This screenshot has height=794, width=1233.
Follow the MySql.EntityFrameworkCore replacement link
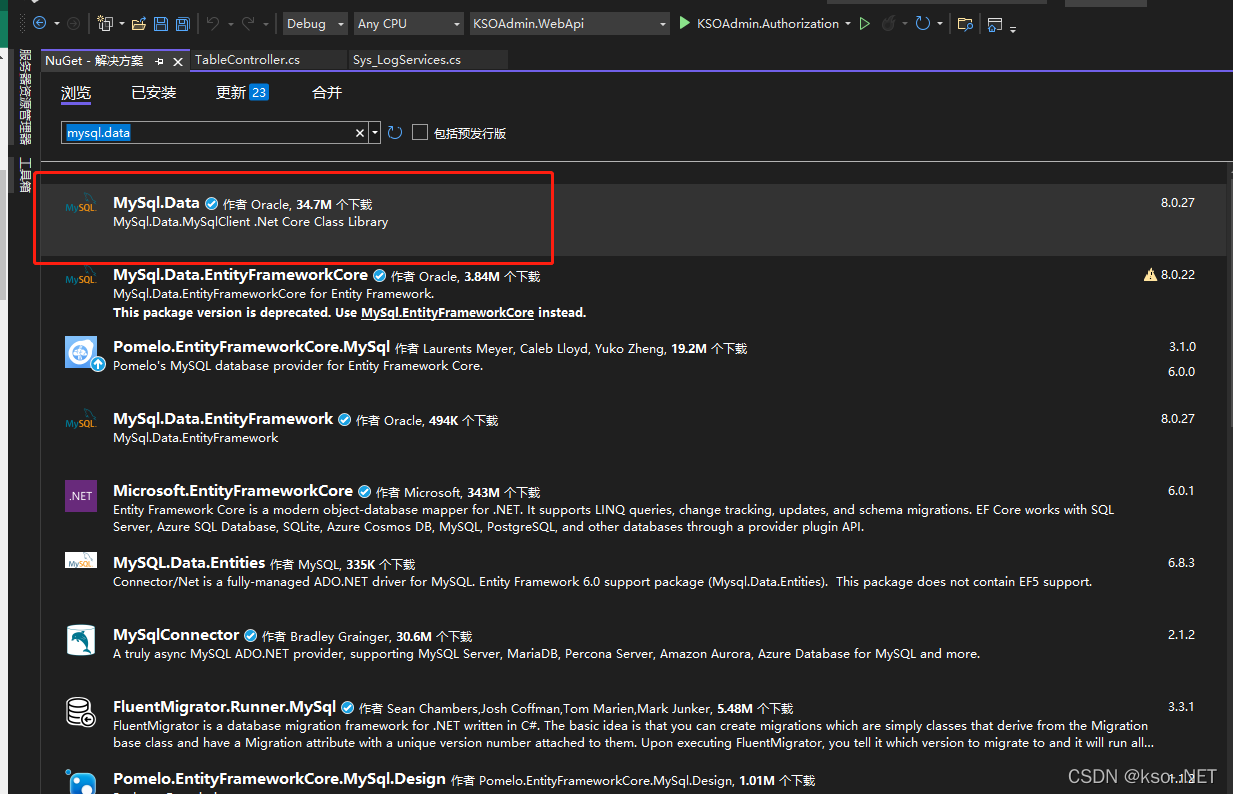pyautogui.click(x=447, y=313)
